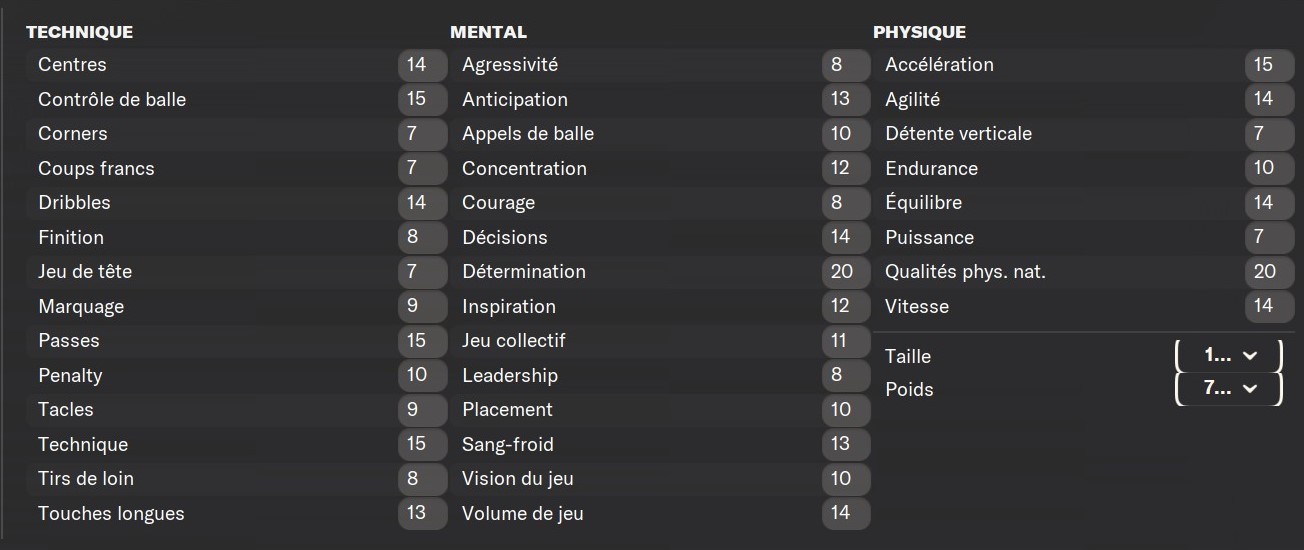1304x550 pixels.
Task: Click the Détermination value of 20
Action: (846, 271)
